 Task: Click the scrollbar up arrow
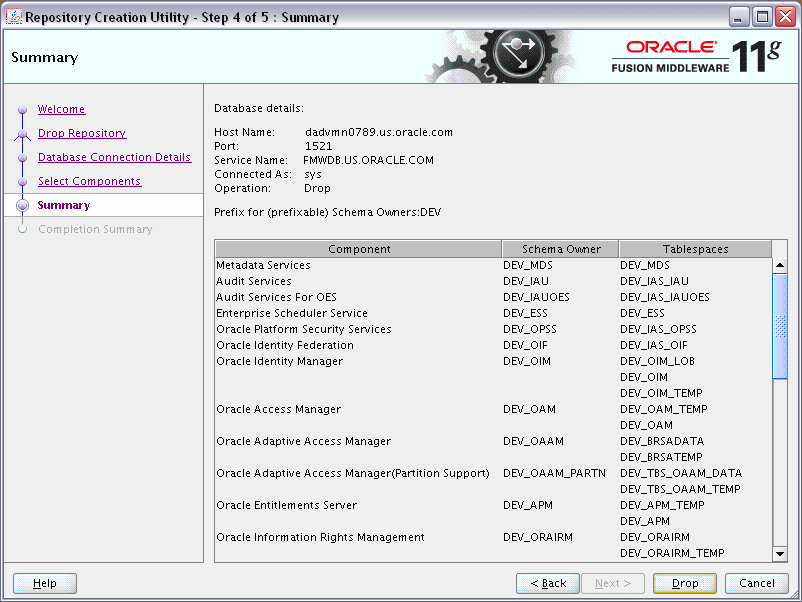[x=780, y=264]
